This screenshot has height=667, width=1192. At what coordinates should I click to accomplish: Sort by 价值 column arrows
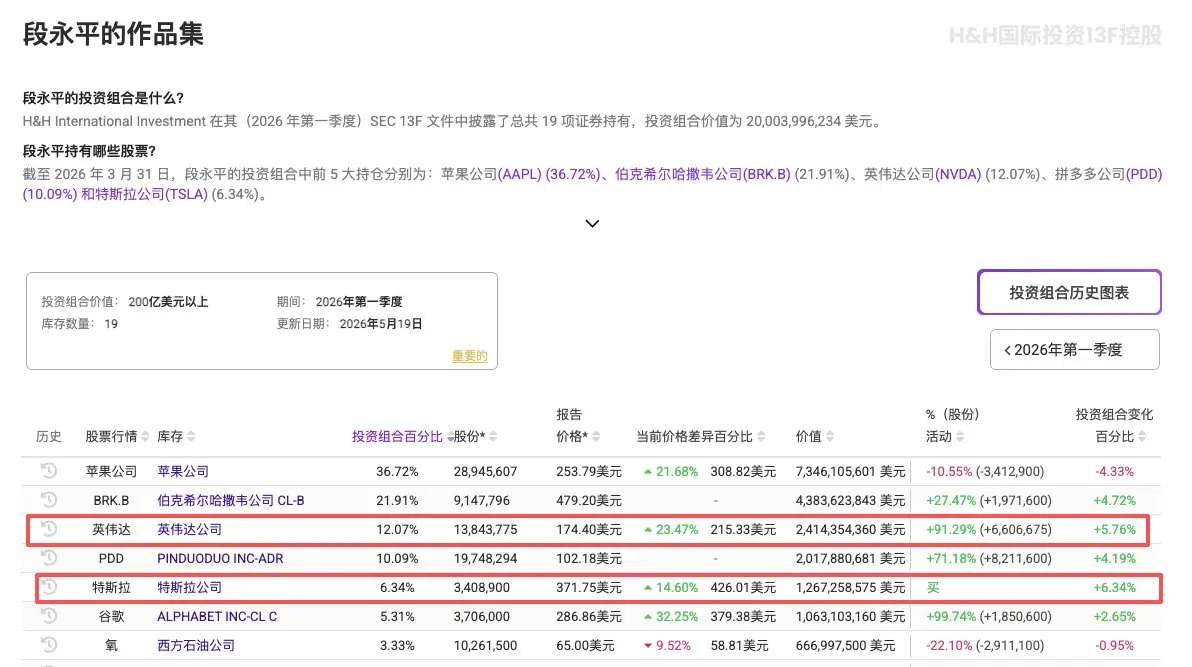pyautogui.click(x=830, y=437)
